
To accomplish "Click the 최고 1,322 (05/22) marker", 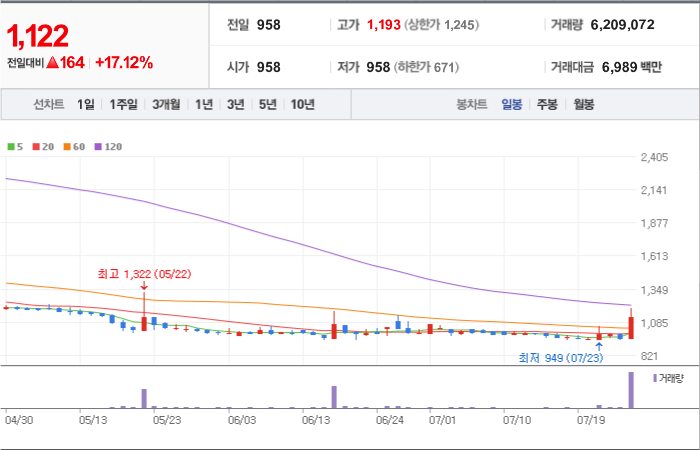I will pyautogui.click(x=144, y=274).
